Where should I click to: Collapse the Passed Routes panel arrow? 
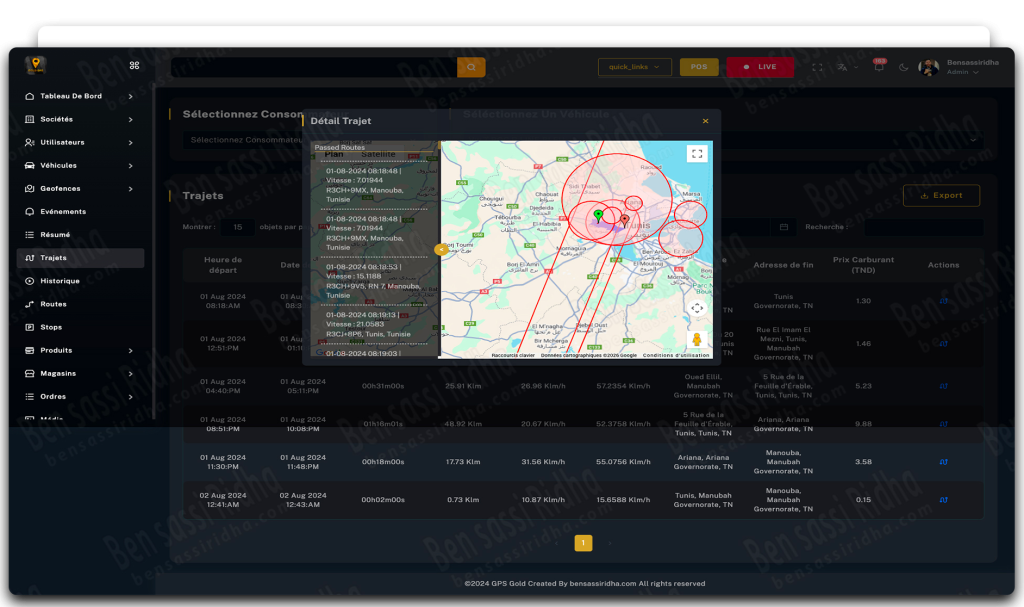[441, 249]
